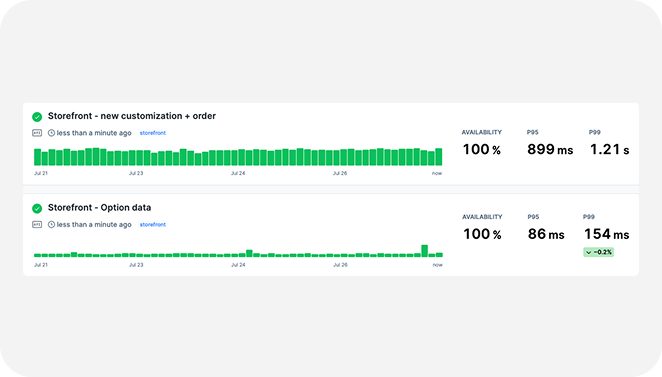Click the last bar in the new customization chart
Image resolution: width=662 pixels, height=377 pixels.
(439, 157)
